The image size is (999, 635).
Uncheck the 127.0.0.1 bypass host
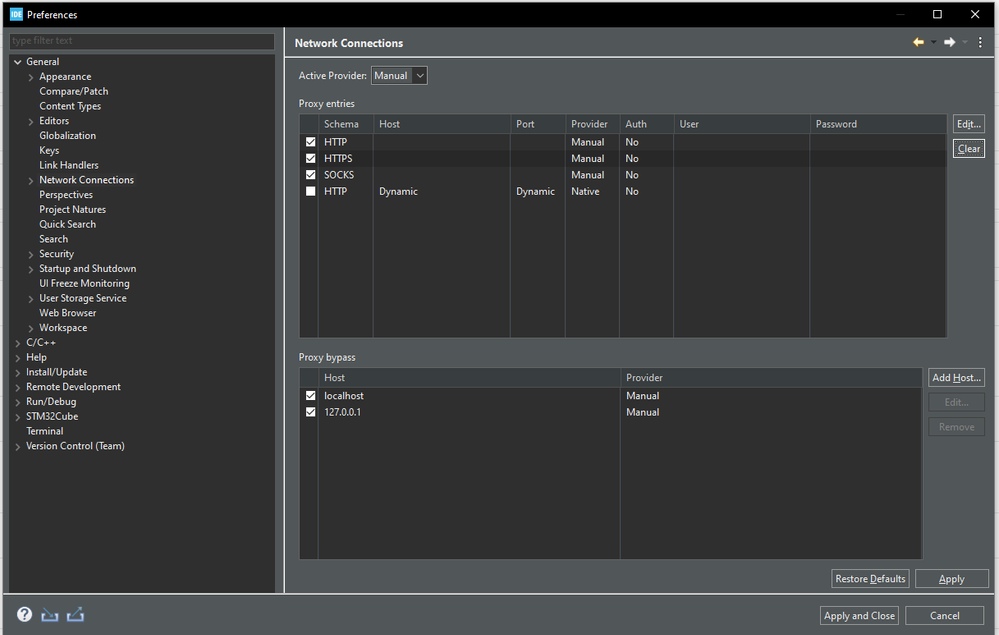click(x=310, y=412)
